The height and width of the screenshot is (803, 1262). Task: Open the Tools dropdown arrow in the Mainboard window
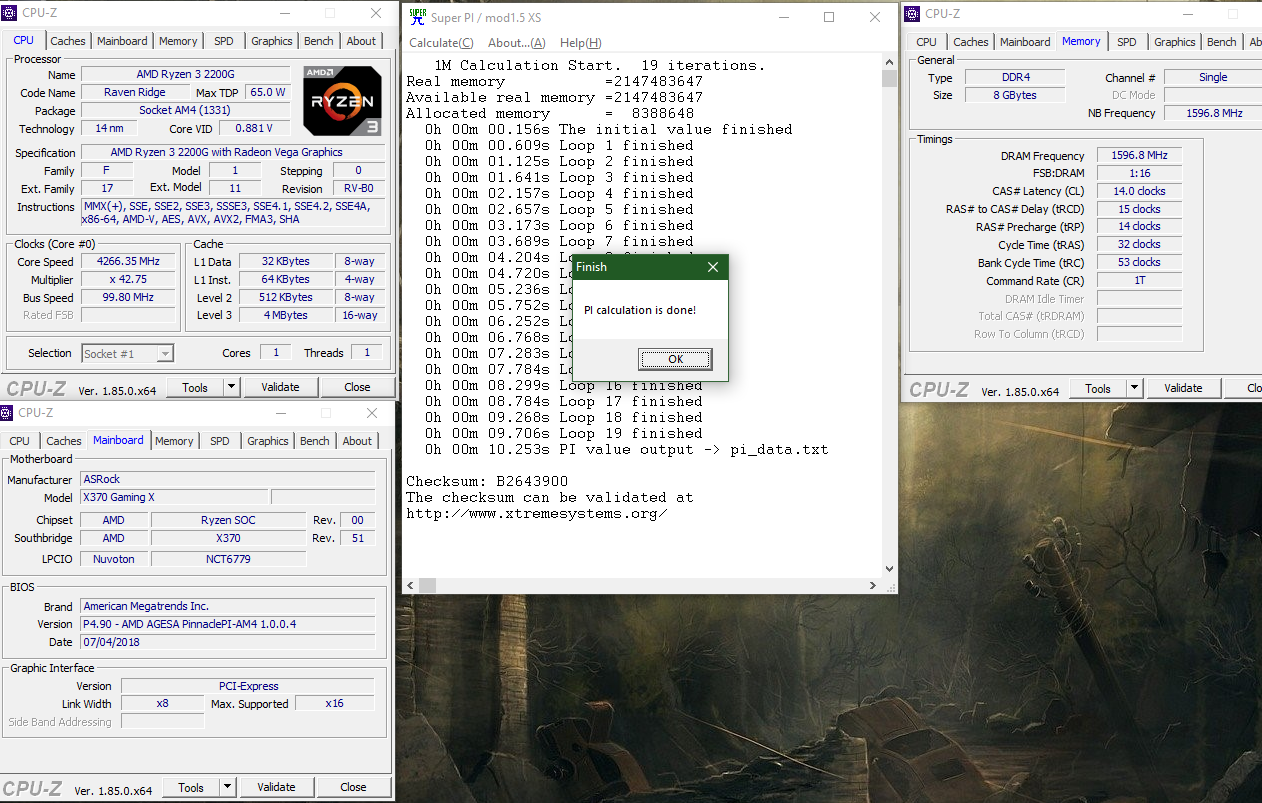pos(227,787)
